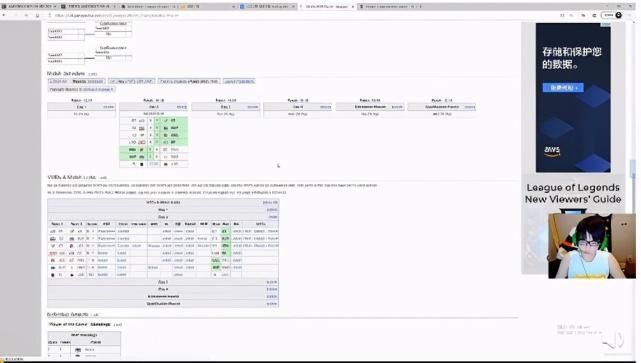Show Qualification Round rows in VODs table

[x=272, y=304]
